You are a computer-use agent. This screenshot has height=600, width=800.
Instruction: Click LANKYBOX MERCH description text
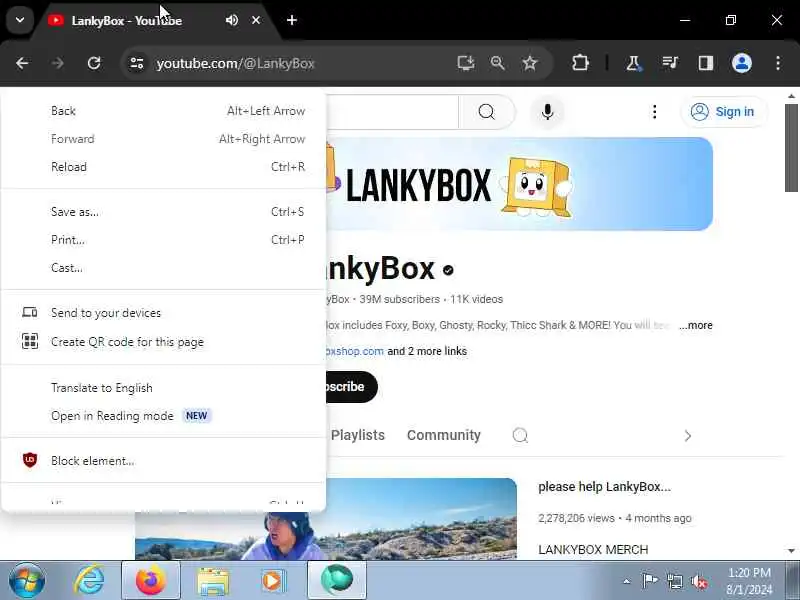pos(593,549)
